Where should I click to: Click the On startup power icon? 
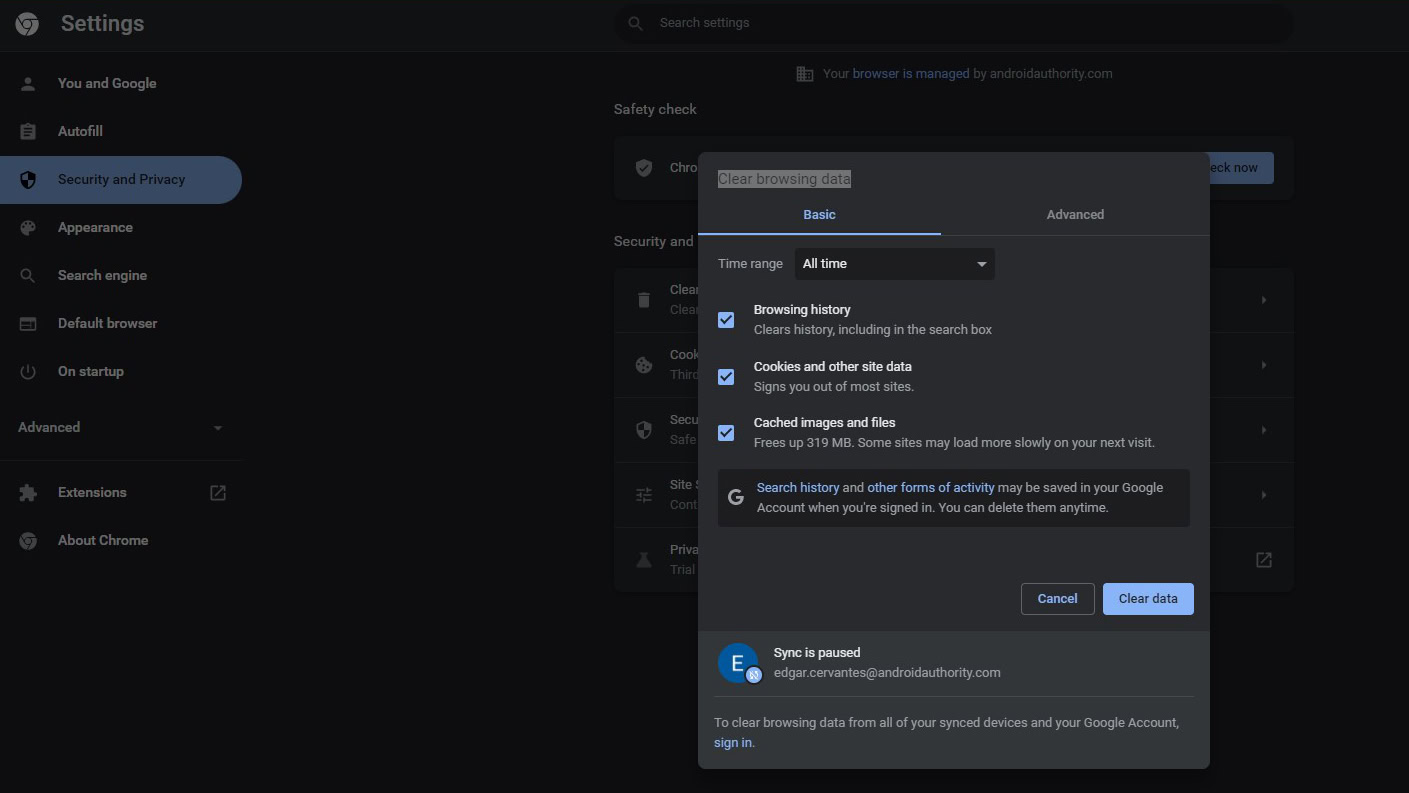click(x=28, y=372)
